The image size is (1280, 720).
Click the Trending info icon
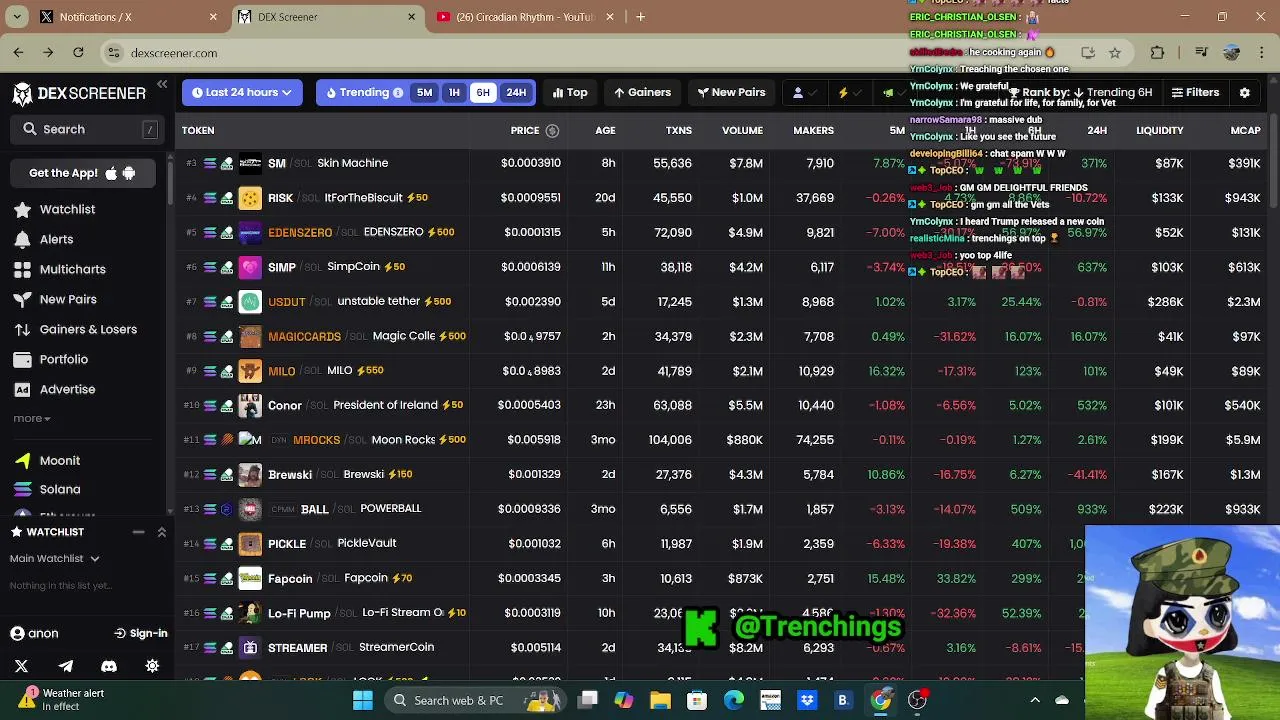(398, 92)
